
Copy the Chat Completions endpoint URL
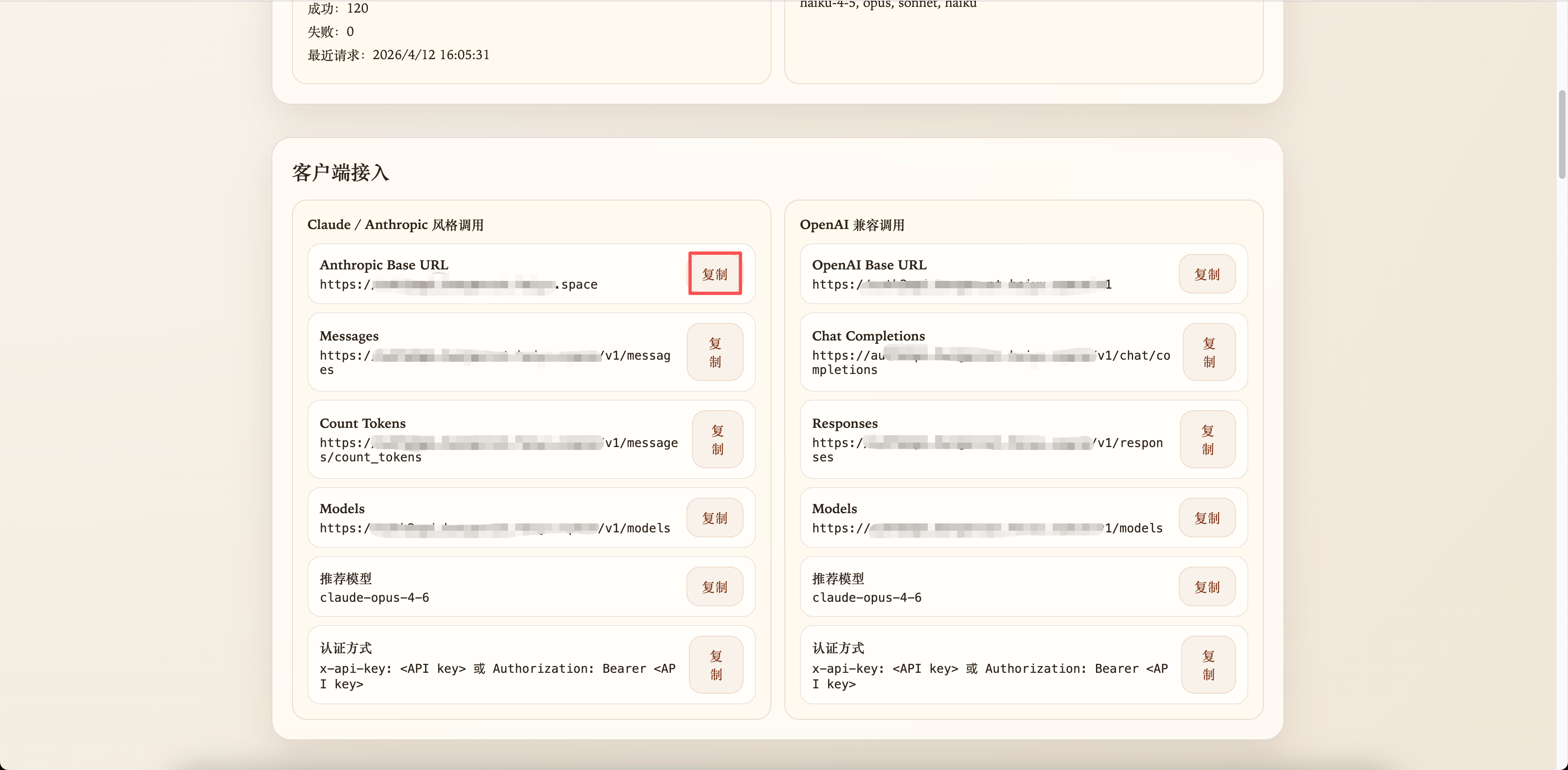1209,352
